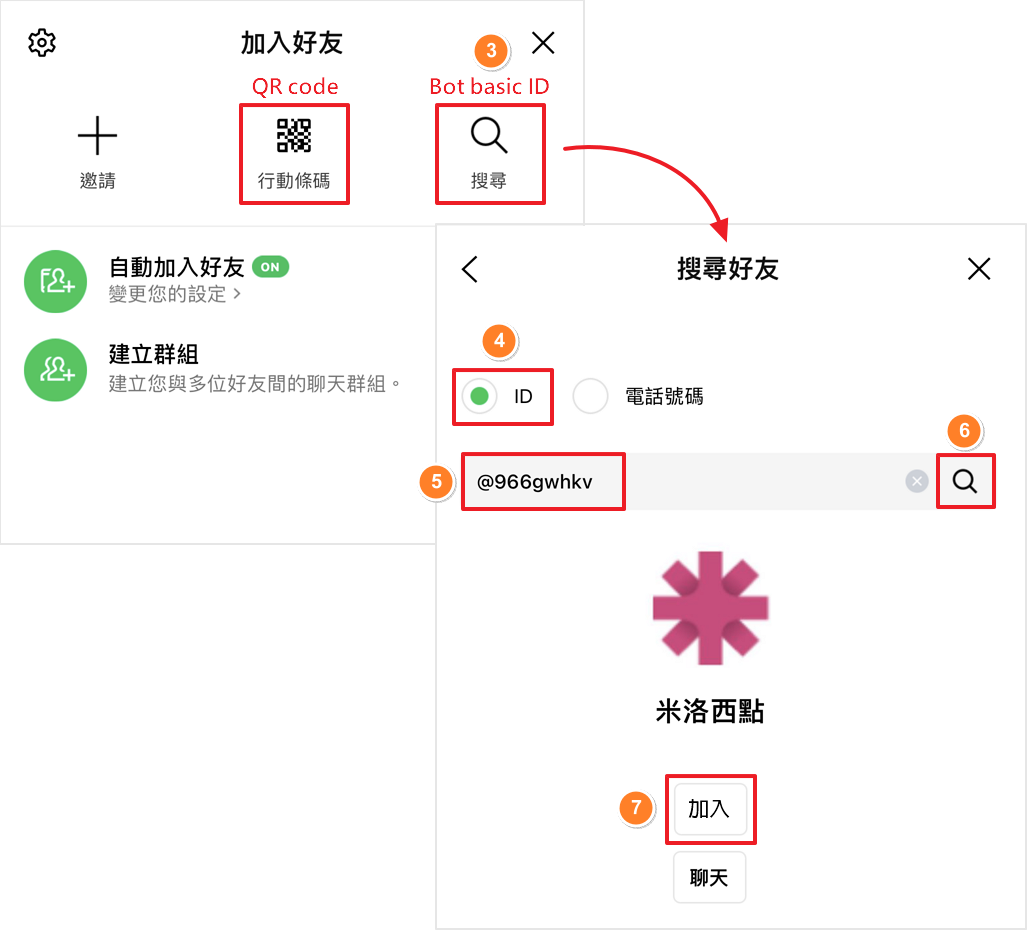This screenshot has width=1030, height=933.
Task: Close the 加入好友 panel
Action: pyautogui.click(x=543, y=42)
